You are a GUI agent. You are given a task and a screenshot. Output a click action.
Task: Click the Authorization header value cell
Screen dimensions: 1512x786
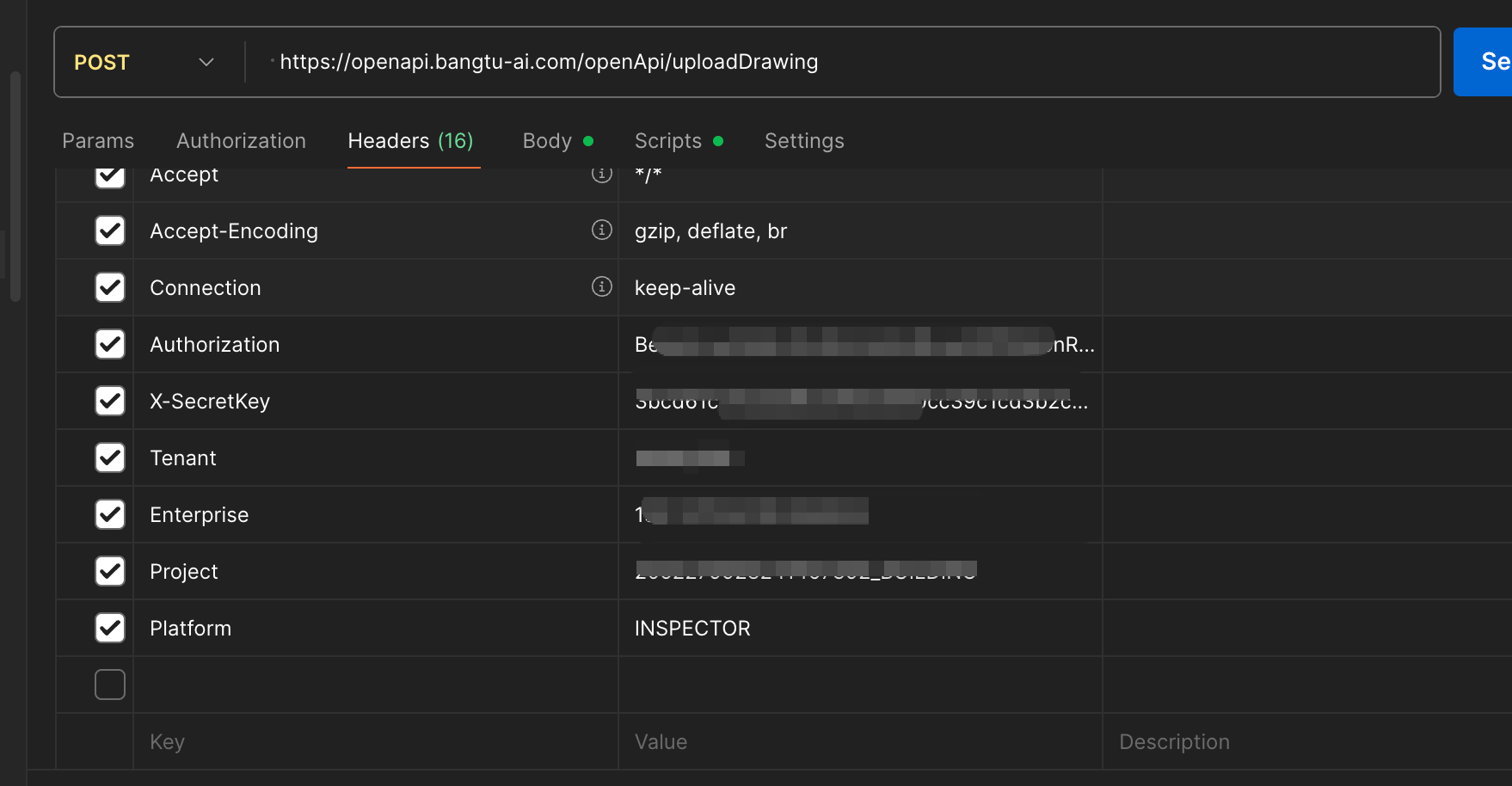pyautogui.click(x=860, y=345)
